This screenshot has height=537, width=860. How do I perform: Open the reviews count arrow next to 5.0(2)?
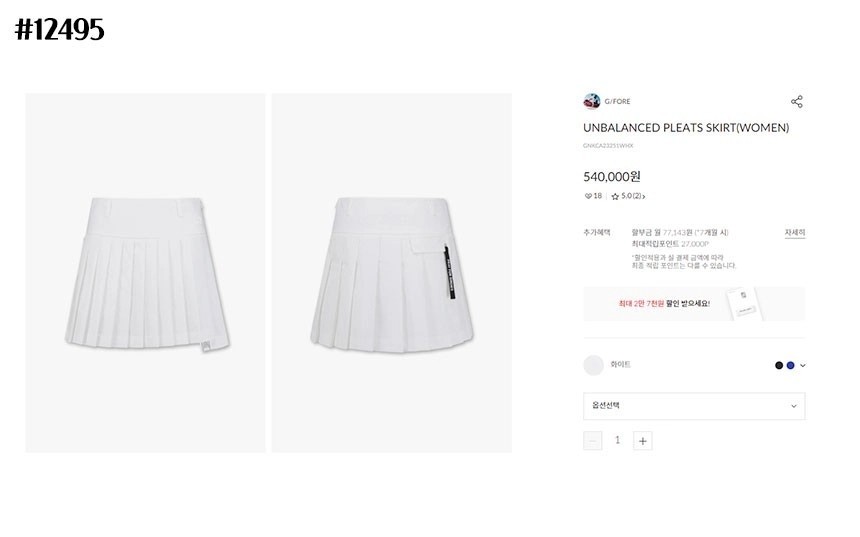click(643, 196)
